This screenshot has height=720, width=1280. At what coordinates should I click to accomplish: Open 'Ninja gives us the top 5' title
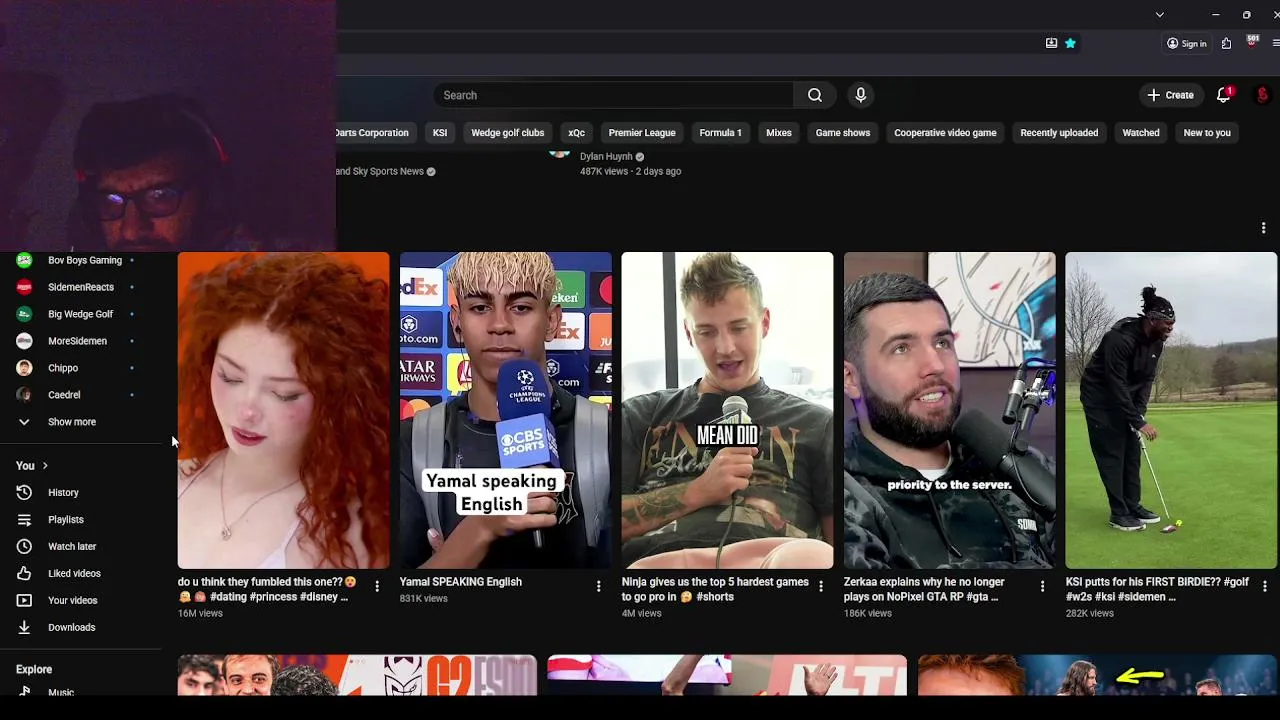click(715, 589)
